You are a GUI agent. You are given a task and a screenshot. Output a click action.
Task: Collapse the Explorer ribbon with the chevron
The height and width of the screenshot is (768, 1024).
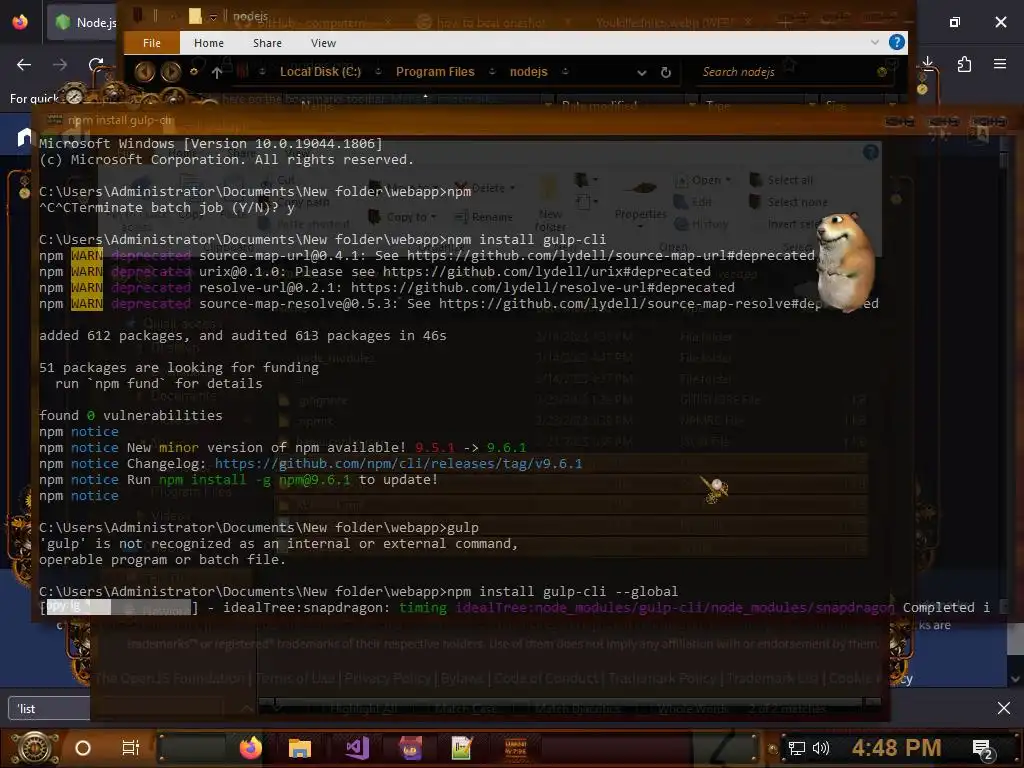(874, 42)
